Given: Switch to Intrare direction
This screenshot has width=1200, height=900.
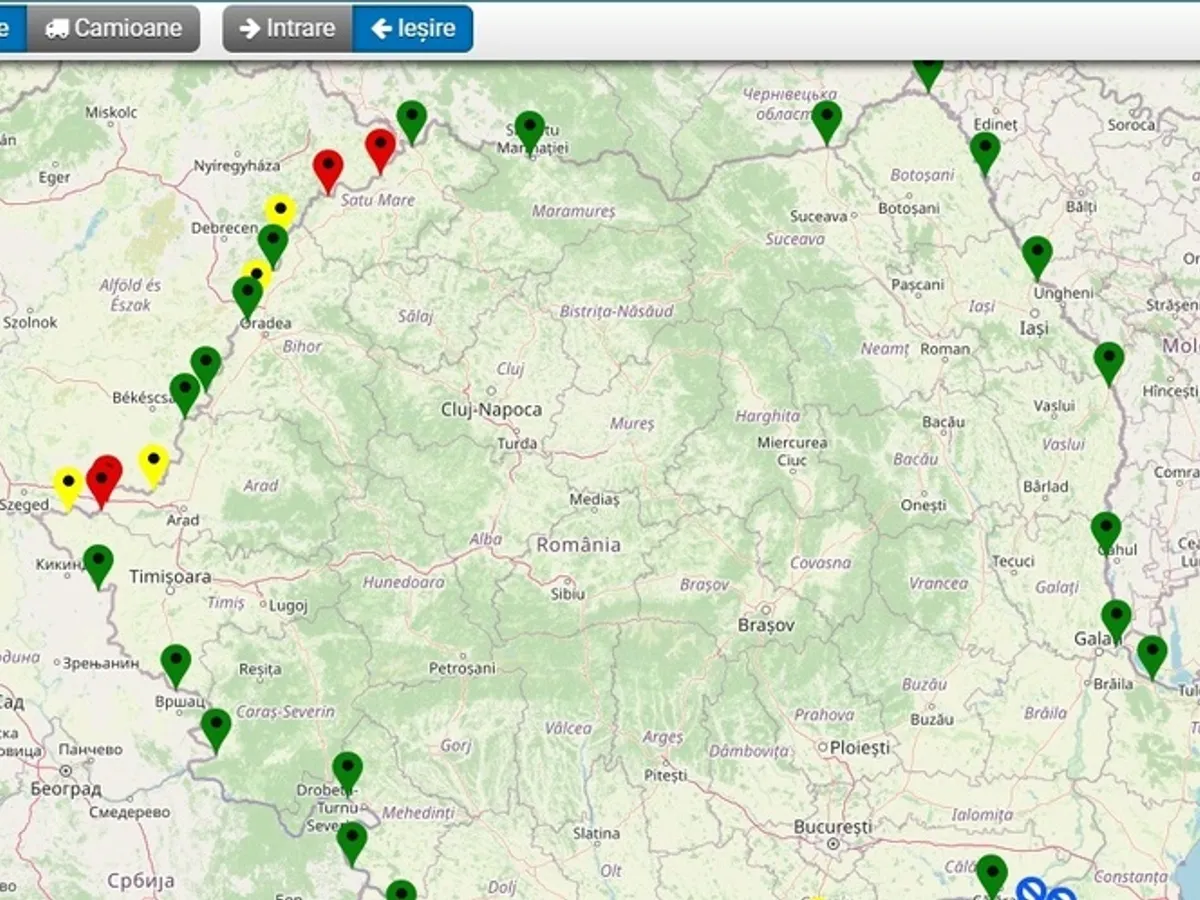Looking at the screenshot, I should [x=288, y=28].
